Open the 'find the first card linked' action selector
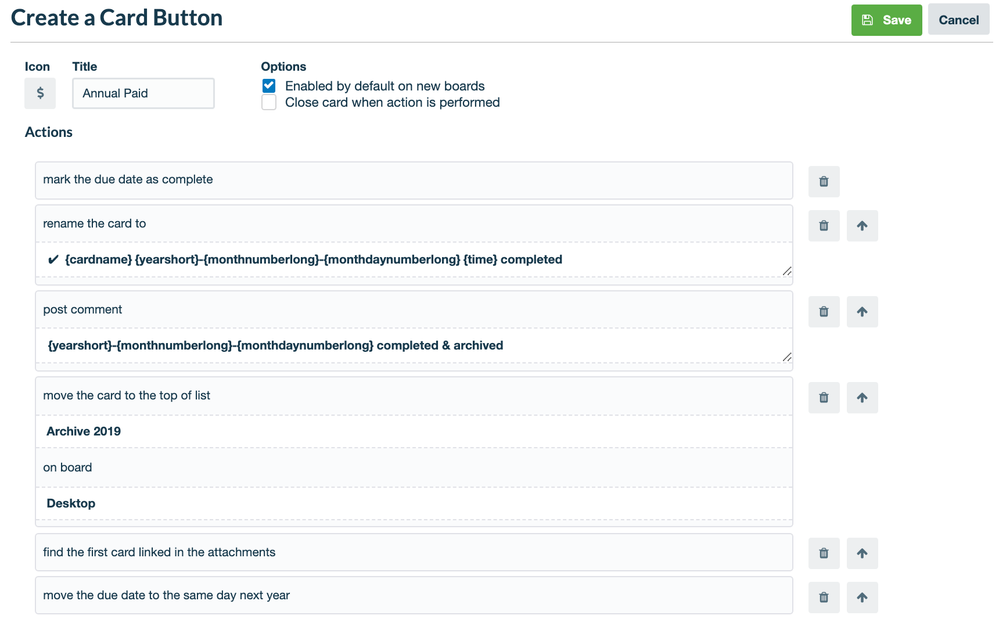The image size is (999, 627). (413, 551)
